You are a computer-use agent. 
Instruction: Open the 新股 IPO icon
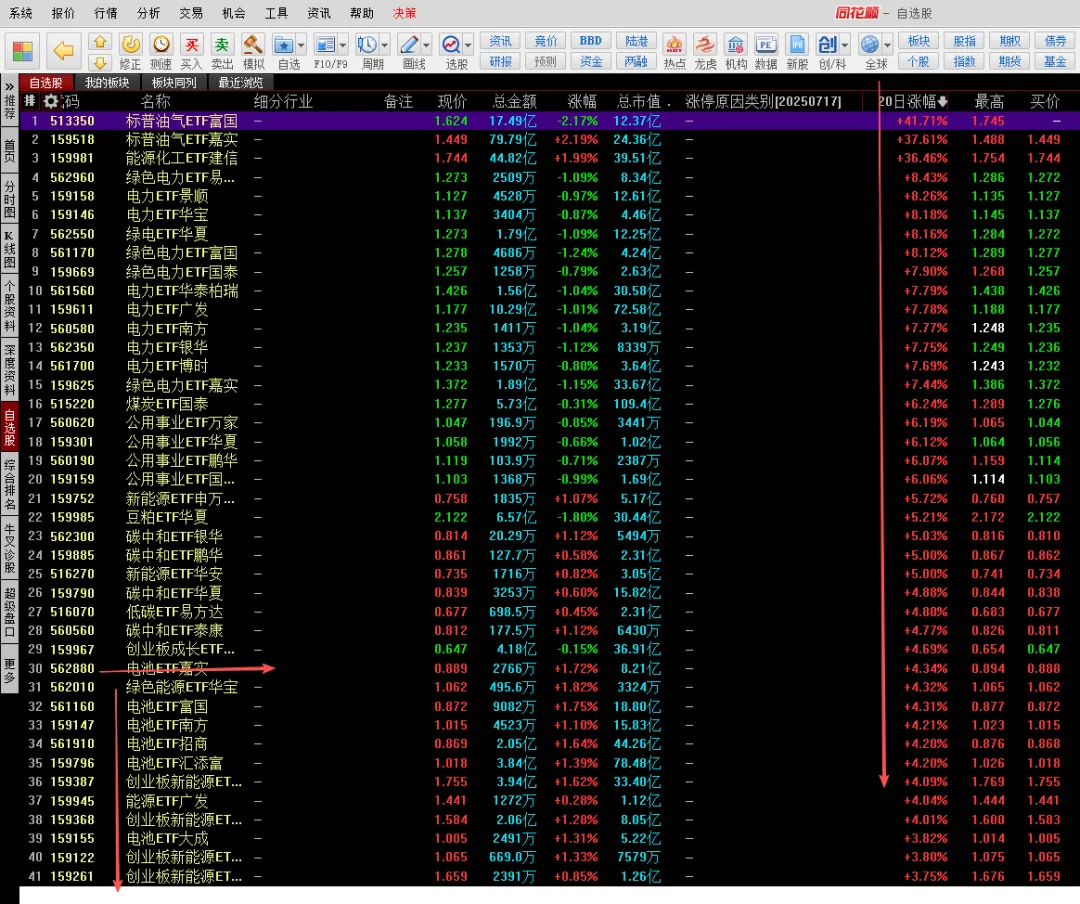click(797, 45)
